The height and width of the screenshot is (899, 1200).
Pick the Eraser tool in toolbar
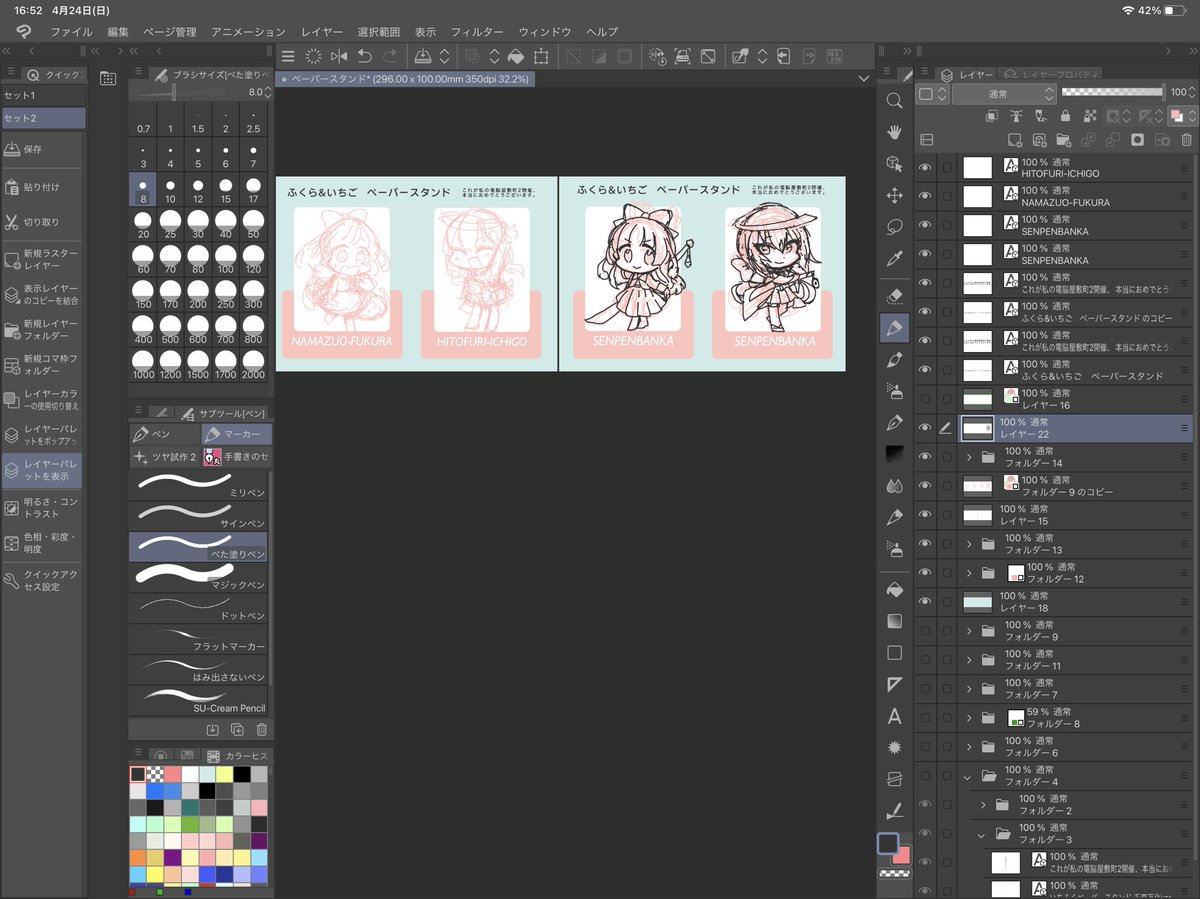[x=895, y=296]
